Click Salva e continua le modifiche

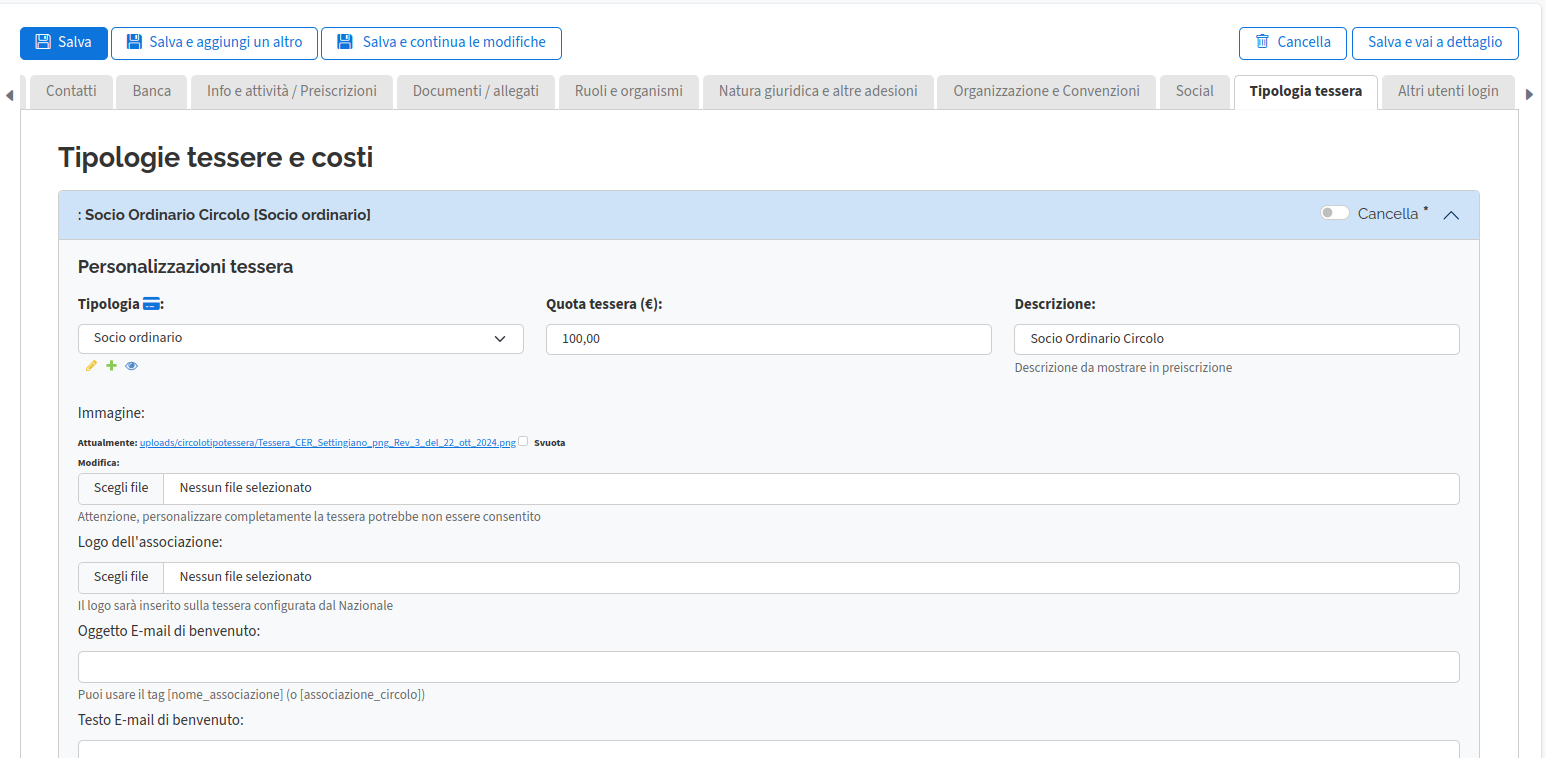pyautogui.click(x=441, y=43)
